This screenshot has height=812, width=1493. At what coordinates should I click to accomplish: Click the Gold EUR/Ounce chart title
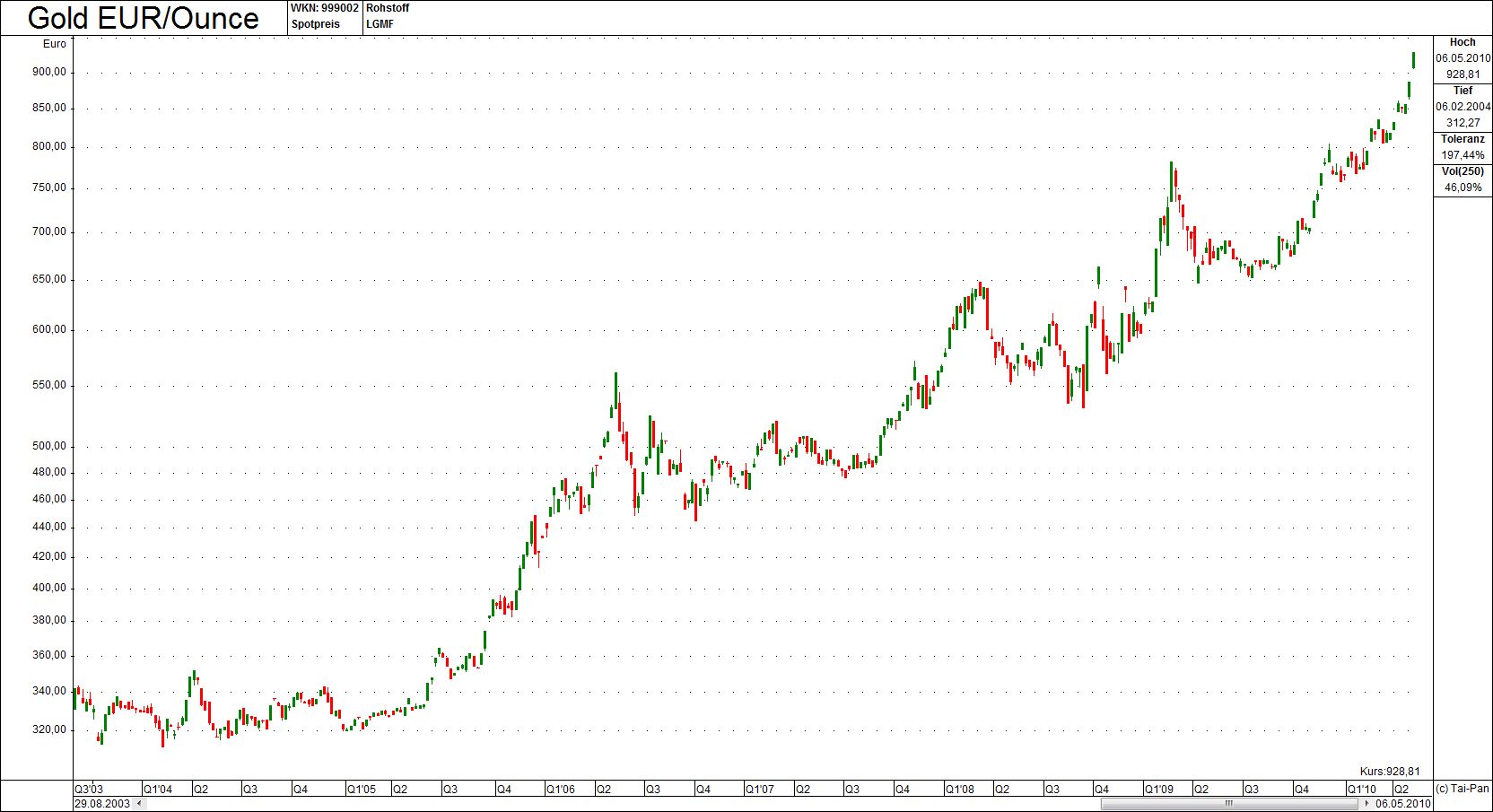click(x=144, y=18)
